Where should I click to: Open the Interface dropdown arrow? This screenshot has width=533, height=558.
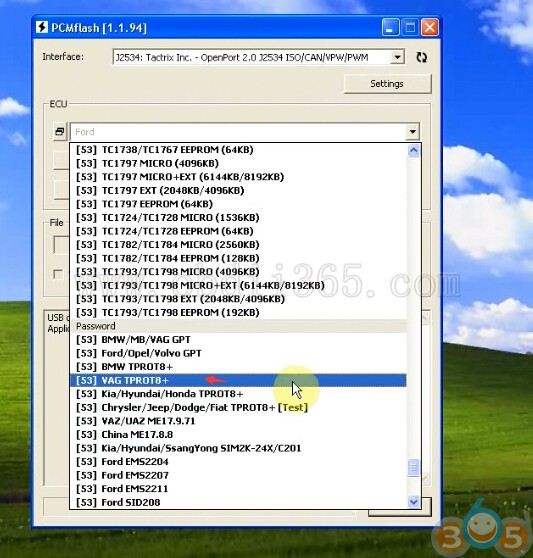click(397, 57)
